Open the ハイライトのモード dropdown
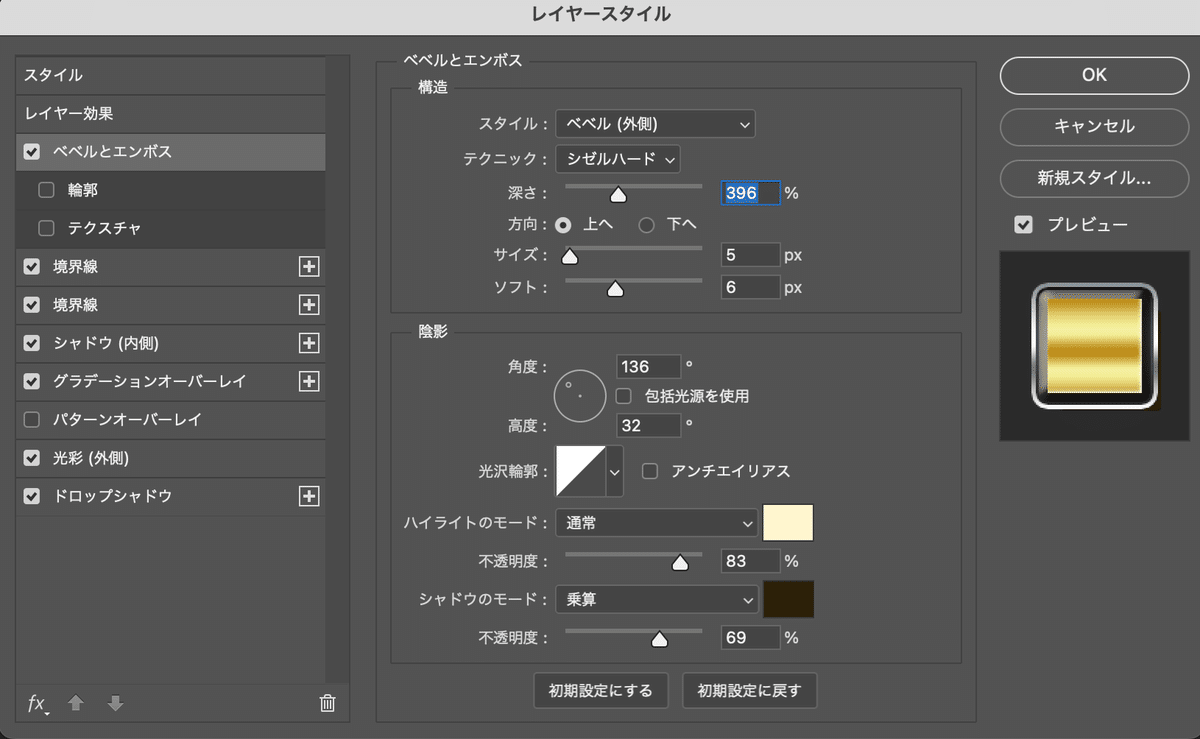The image size is (1200, 739). [x=656, y=523]
